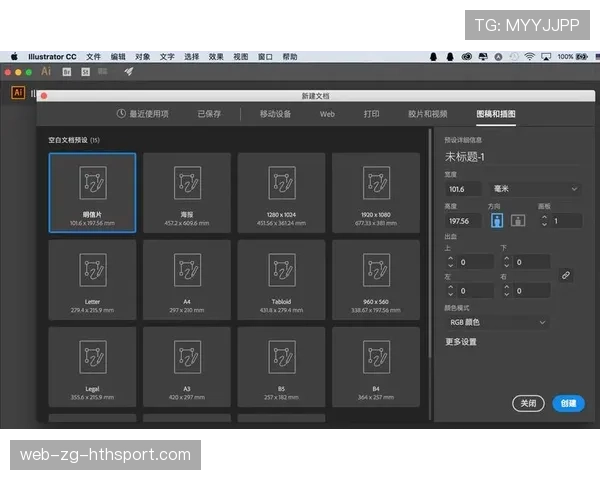Close the 新建文档 dialog with red button
The image size is (600, 480).
[x=44, y=96]
